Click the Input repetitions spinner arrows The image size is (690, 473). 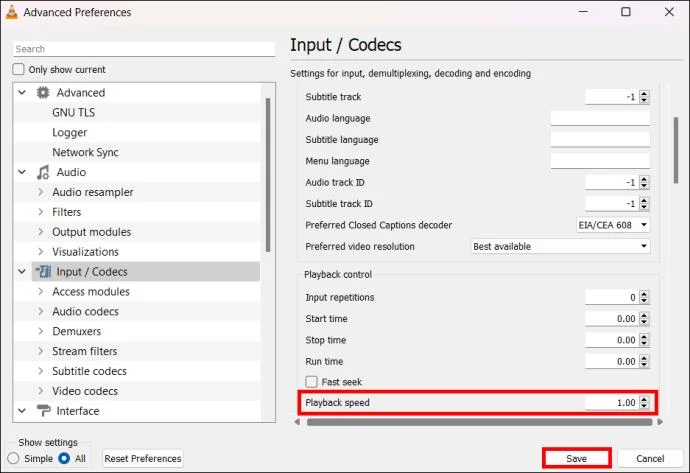click(644, 297)
